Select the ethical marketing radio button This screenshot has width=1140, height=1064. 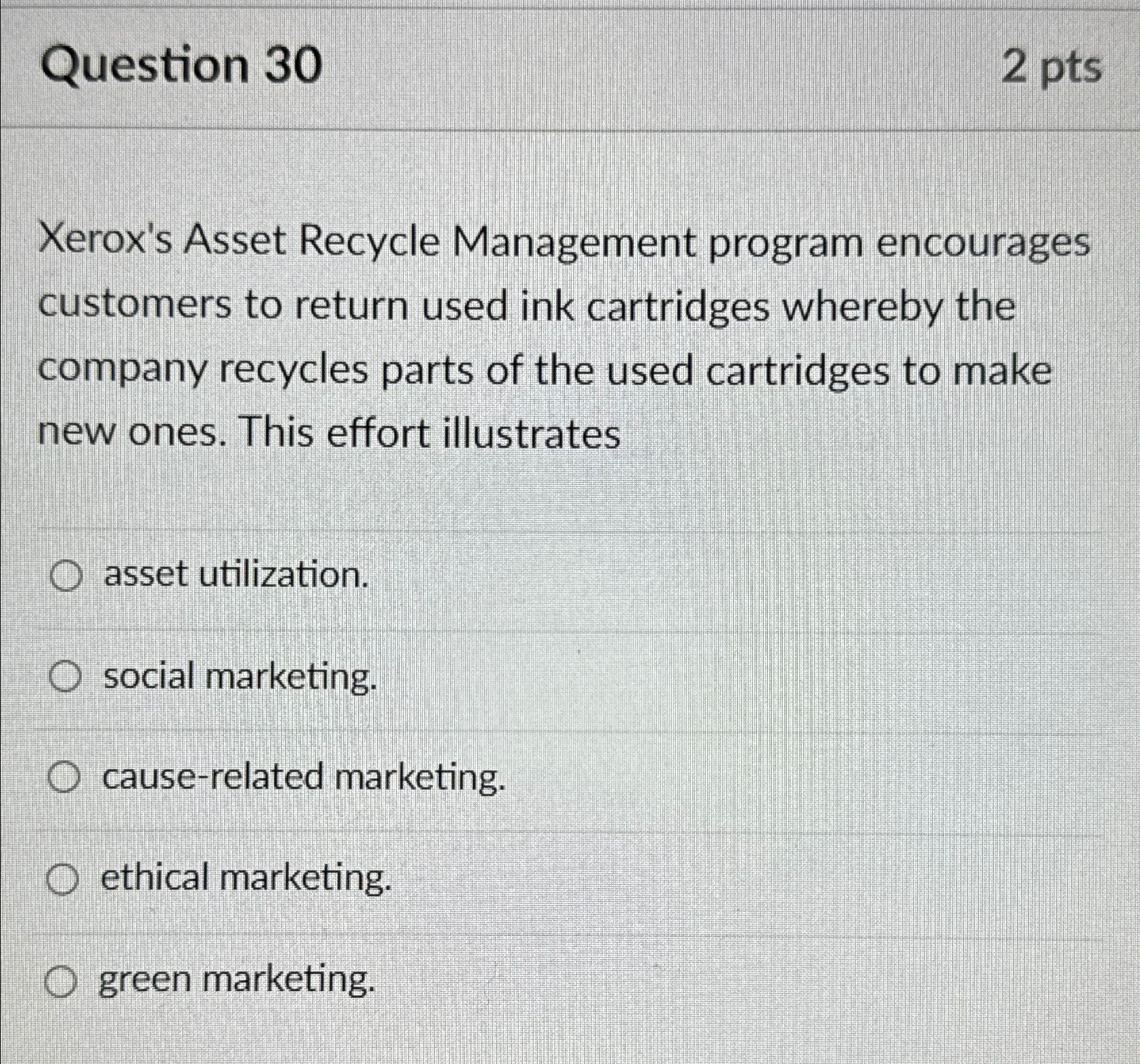pos(64,879)
